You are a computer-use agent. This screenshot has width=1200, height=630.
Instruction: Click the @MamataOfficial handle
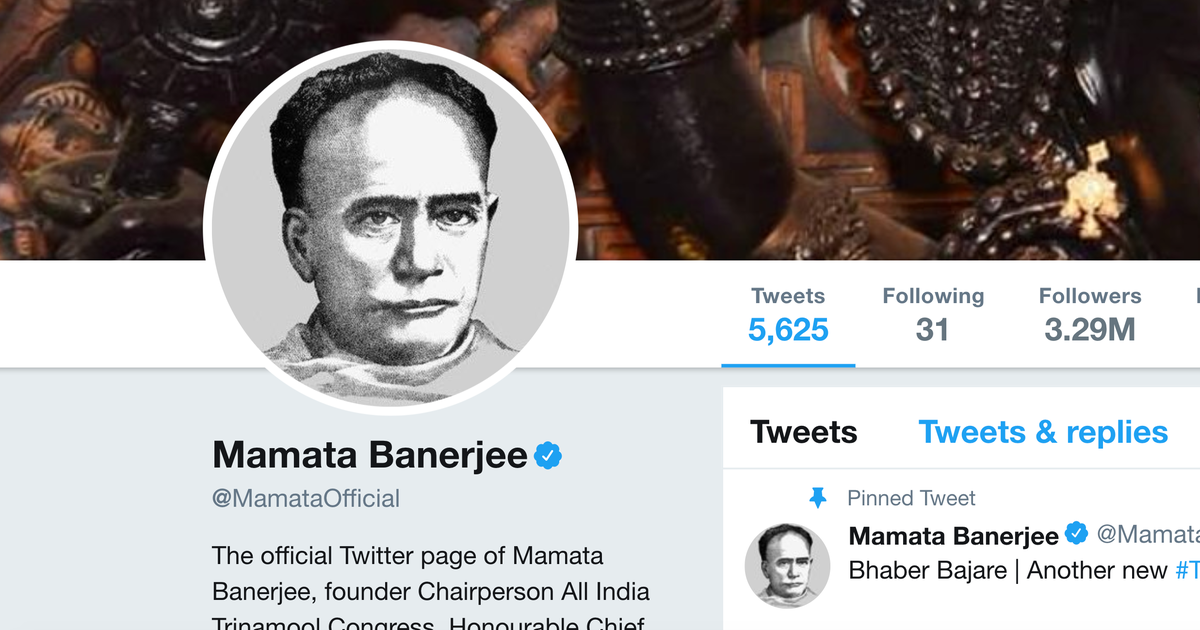(x=306, y=498)
